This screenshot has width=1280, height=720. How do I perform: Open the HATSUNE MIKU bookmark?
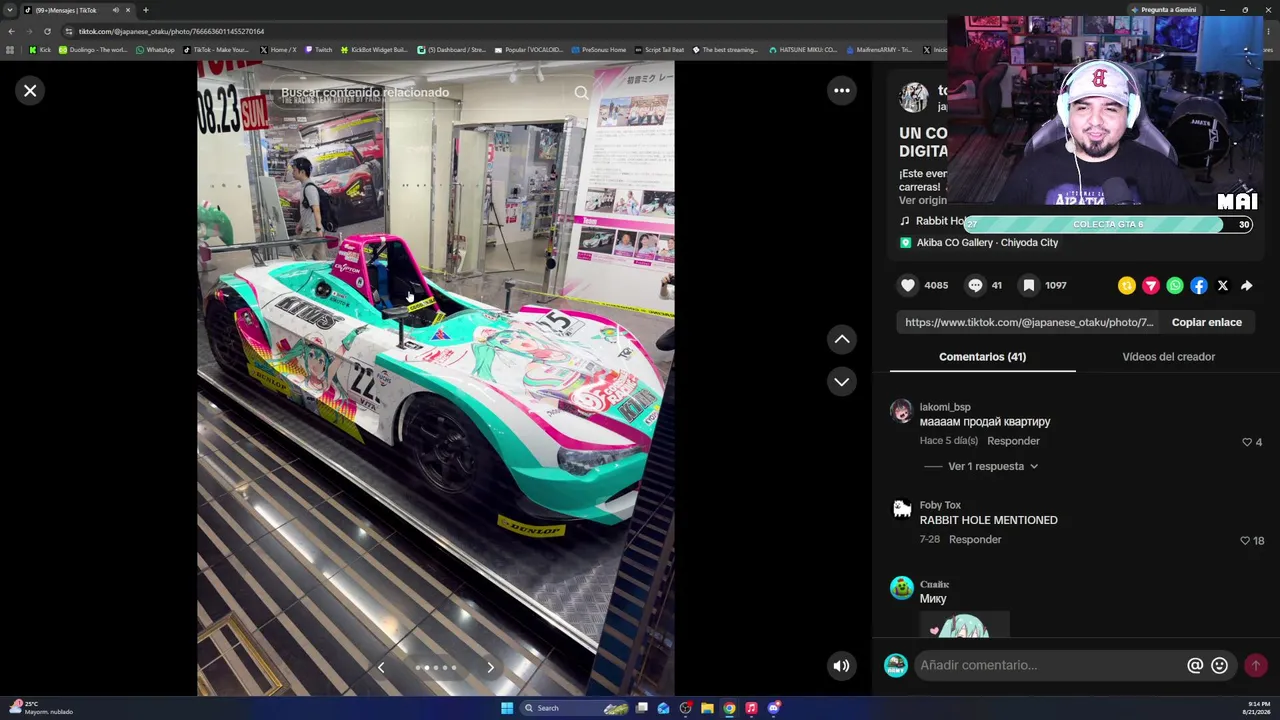point(803,50)
